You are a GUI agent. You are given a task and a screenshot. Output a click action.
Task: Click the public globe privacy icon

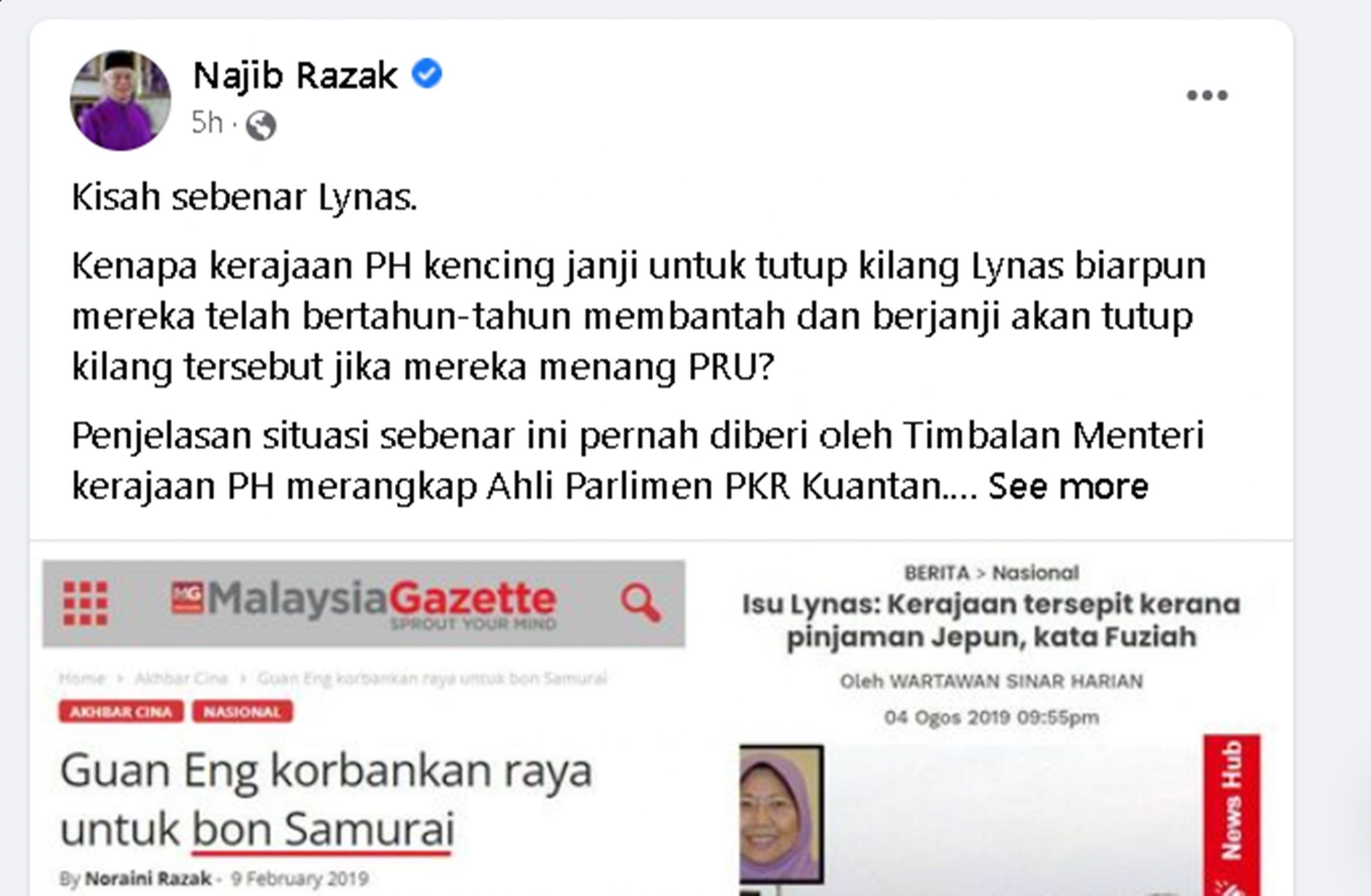(261, 125)
